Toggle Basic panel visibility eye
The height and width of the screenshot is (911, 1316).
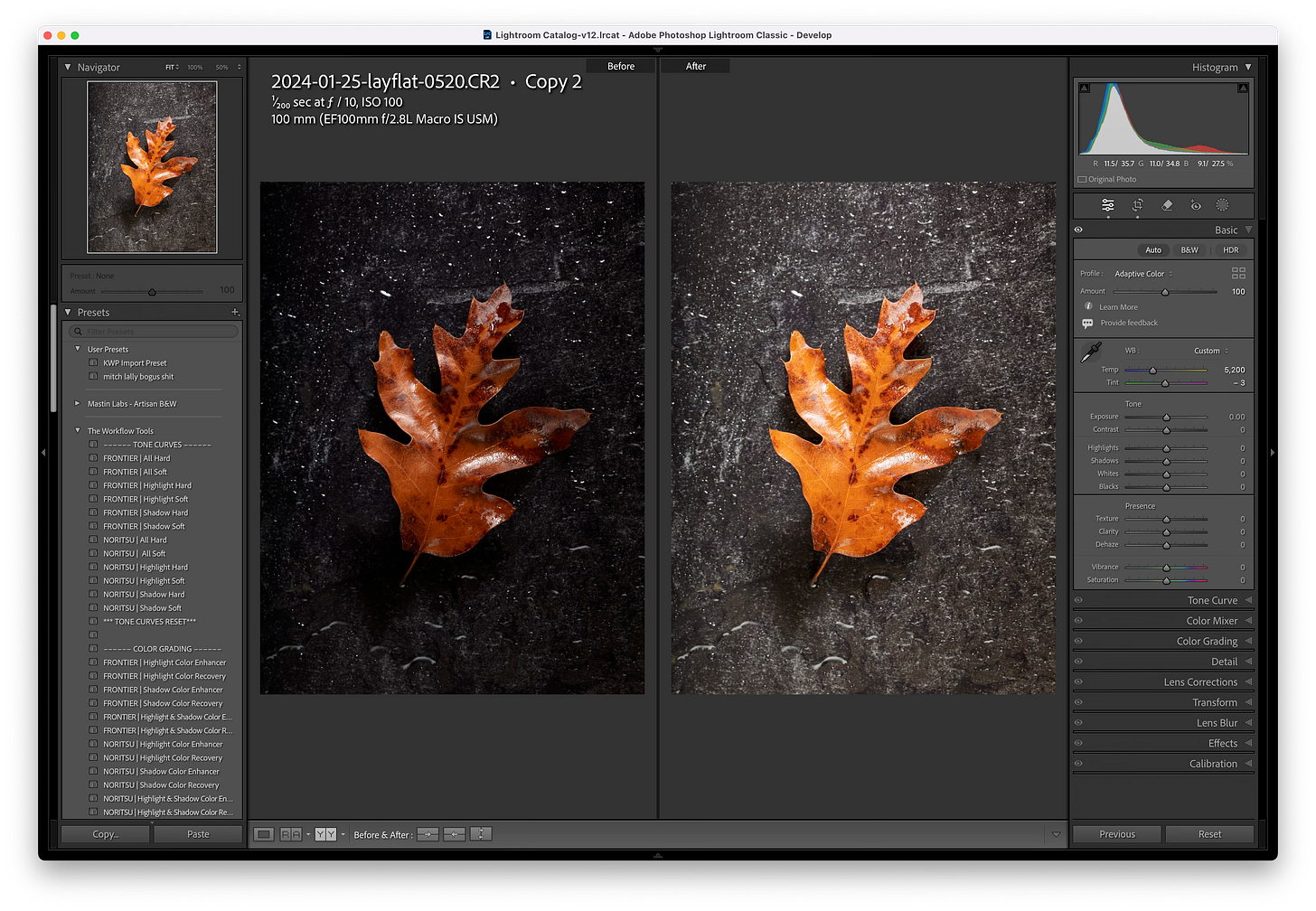(x=1078, y=230)
